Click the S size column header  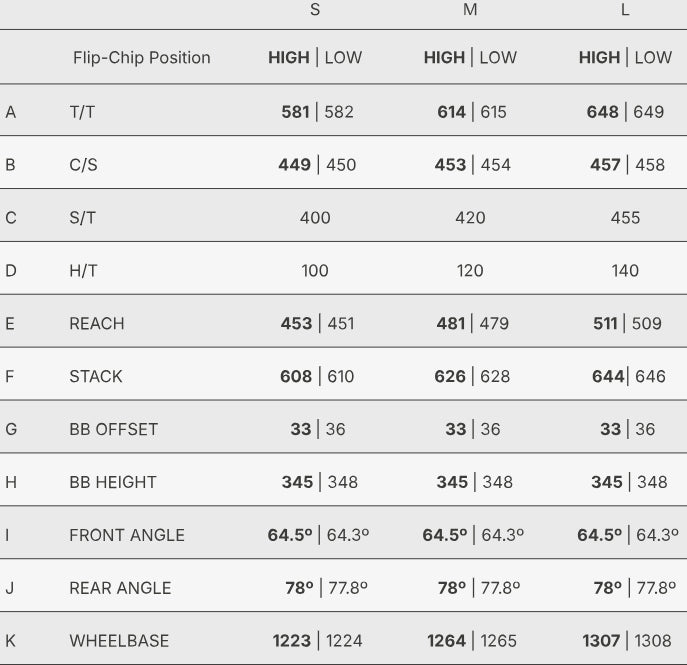tap(315, 10)
